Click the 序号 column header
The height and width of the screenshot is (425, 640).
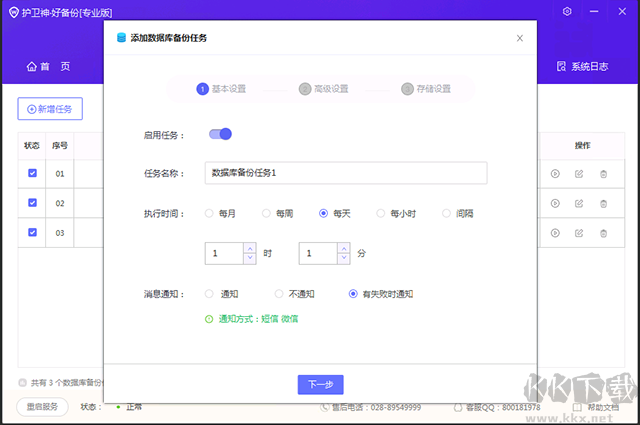point(60,145)
